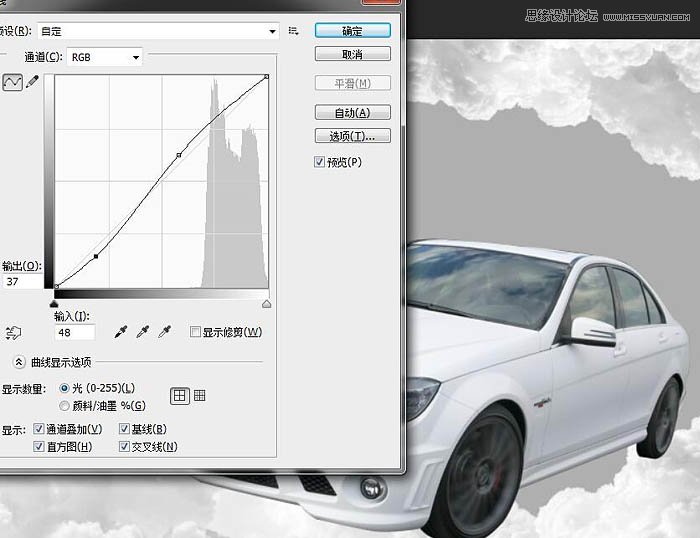Toggle the 直方图(H) histogram checkbox
This screenshot has width=700, height=538.
point(39,446)
